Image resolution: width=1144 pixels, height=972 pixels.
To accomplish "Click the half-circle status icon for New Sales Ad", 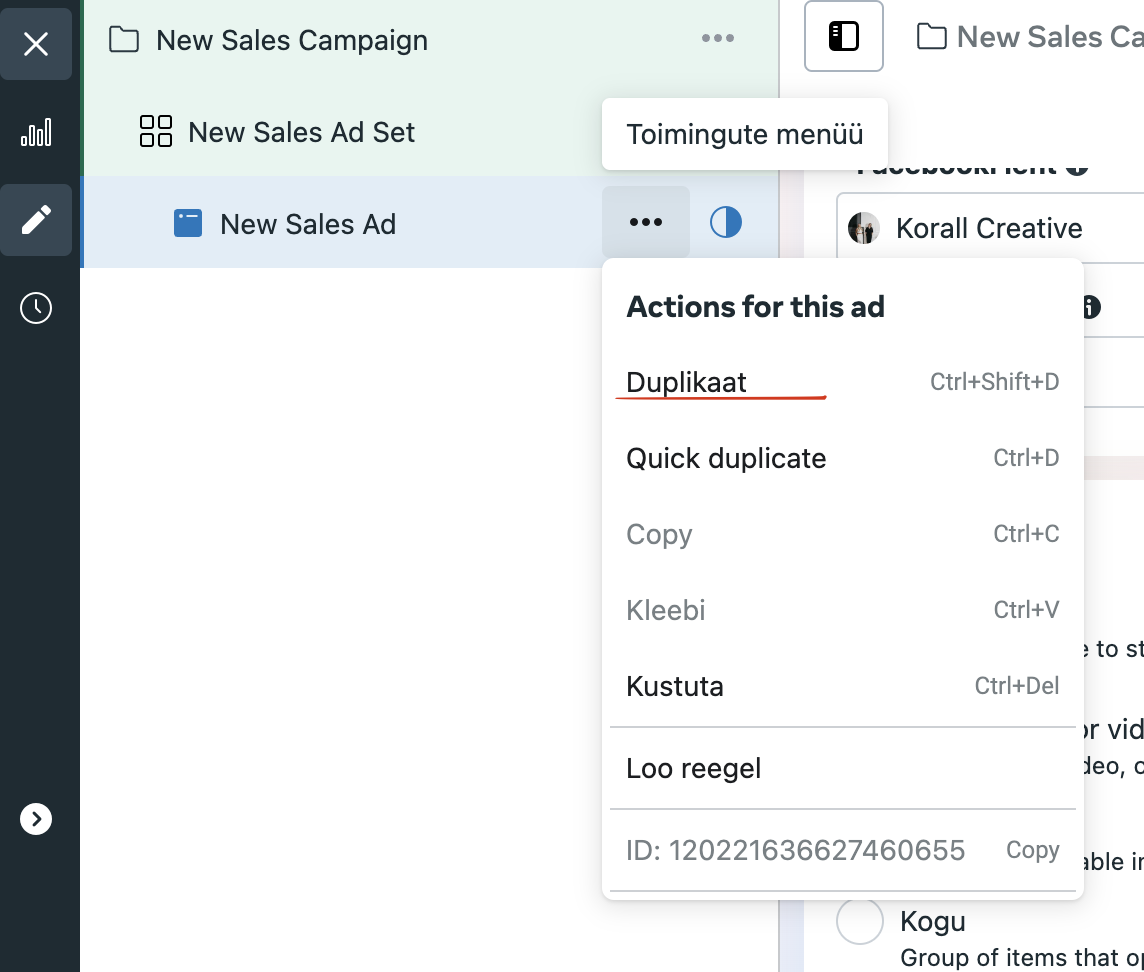I will pyautogui.click(x=726, y=222).
